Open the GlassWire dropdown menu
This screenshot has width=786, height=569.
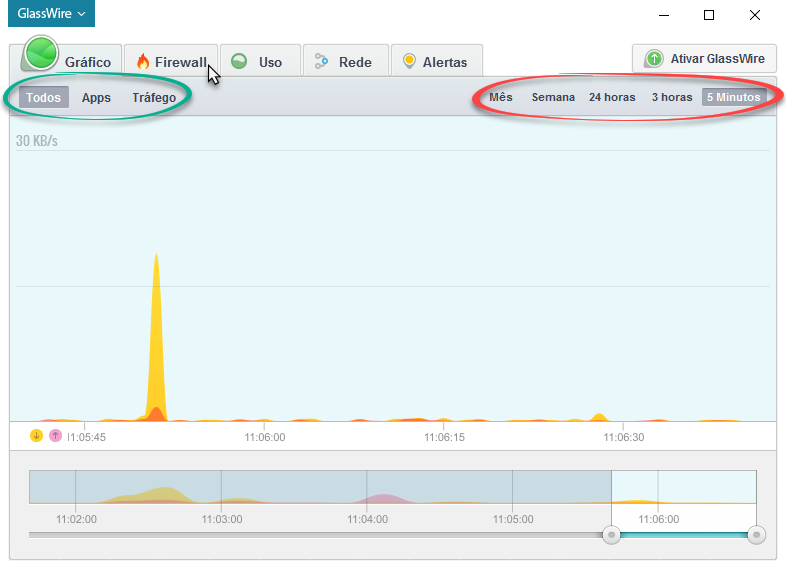click(x=51, y=14)
